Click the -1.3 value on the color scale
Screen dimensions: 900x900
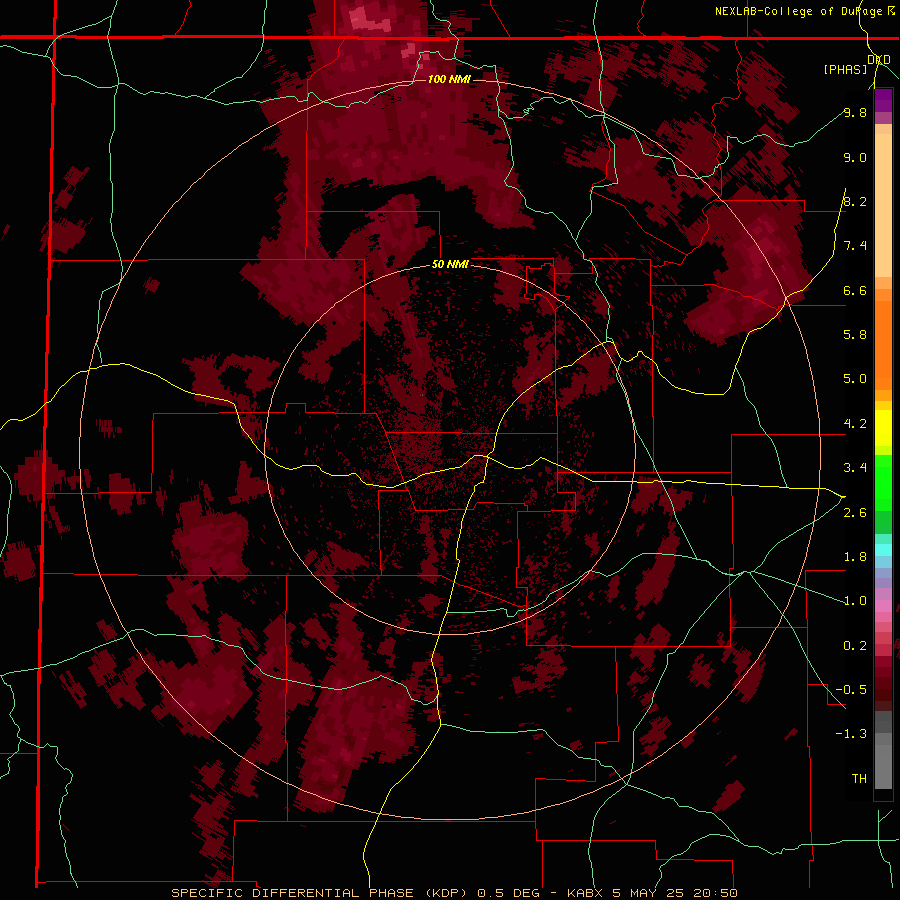tap(851, 734)
